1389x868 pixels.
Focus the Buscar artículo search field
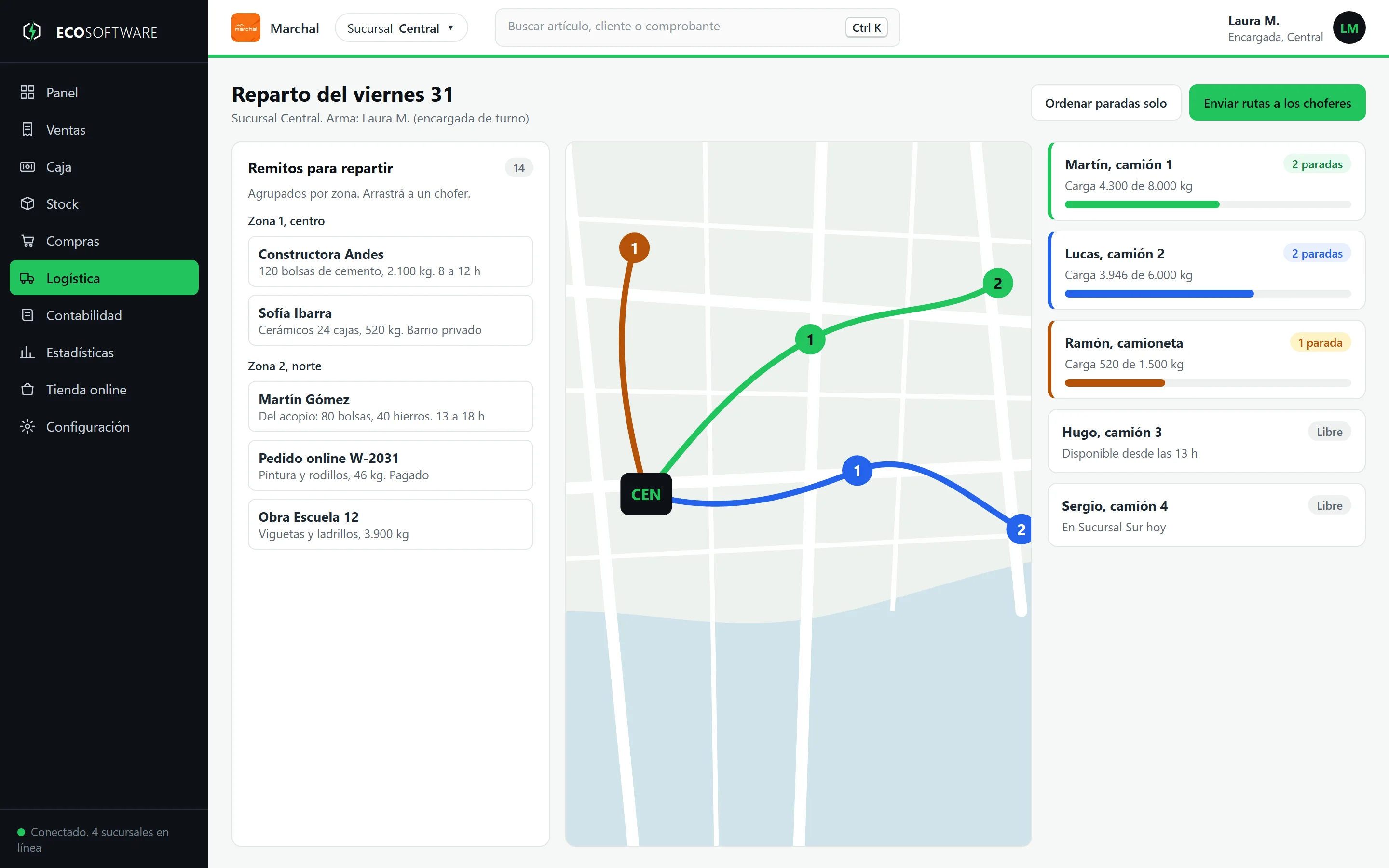click(697, 27)
